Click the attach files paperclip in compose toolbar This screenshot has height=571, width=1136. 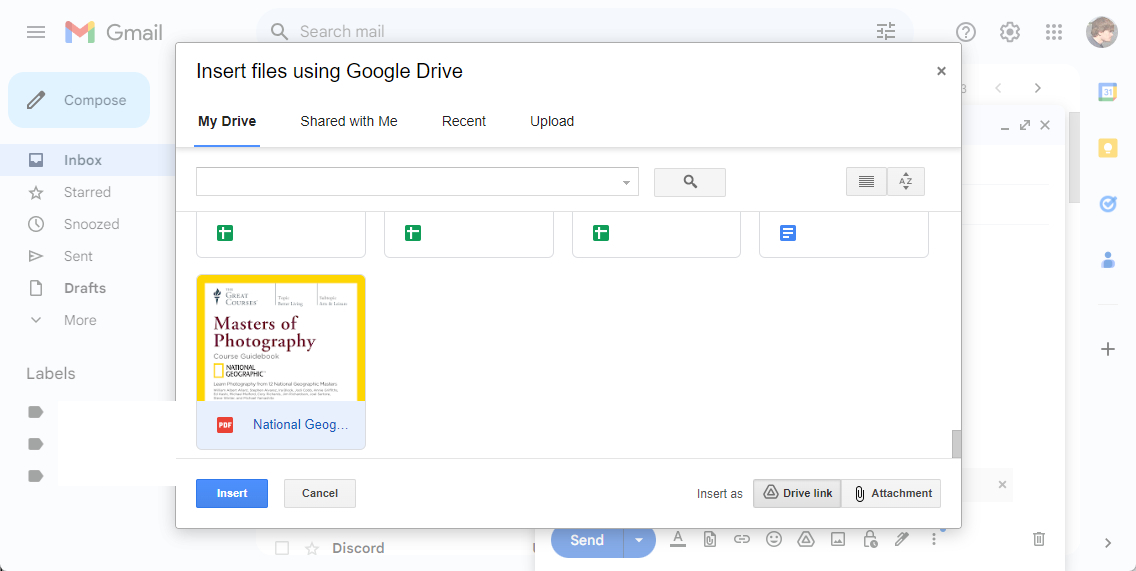(x=710, y=539)
